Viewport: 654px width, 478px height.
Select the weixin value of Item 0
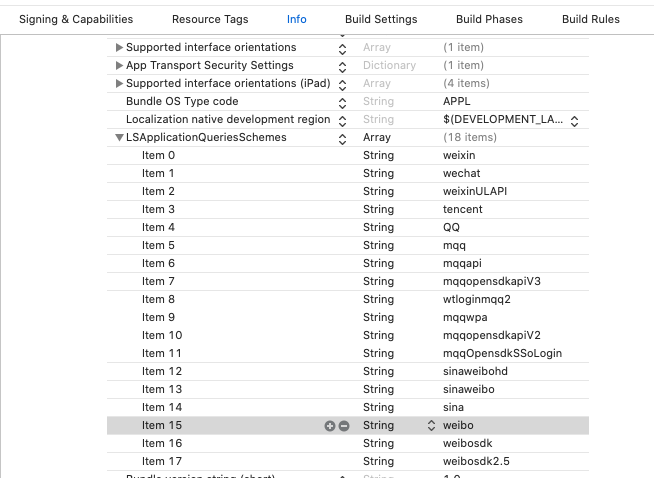coord(459,155)
